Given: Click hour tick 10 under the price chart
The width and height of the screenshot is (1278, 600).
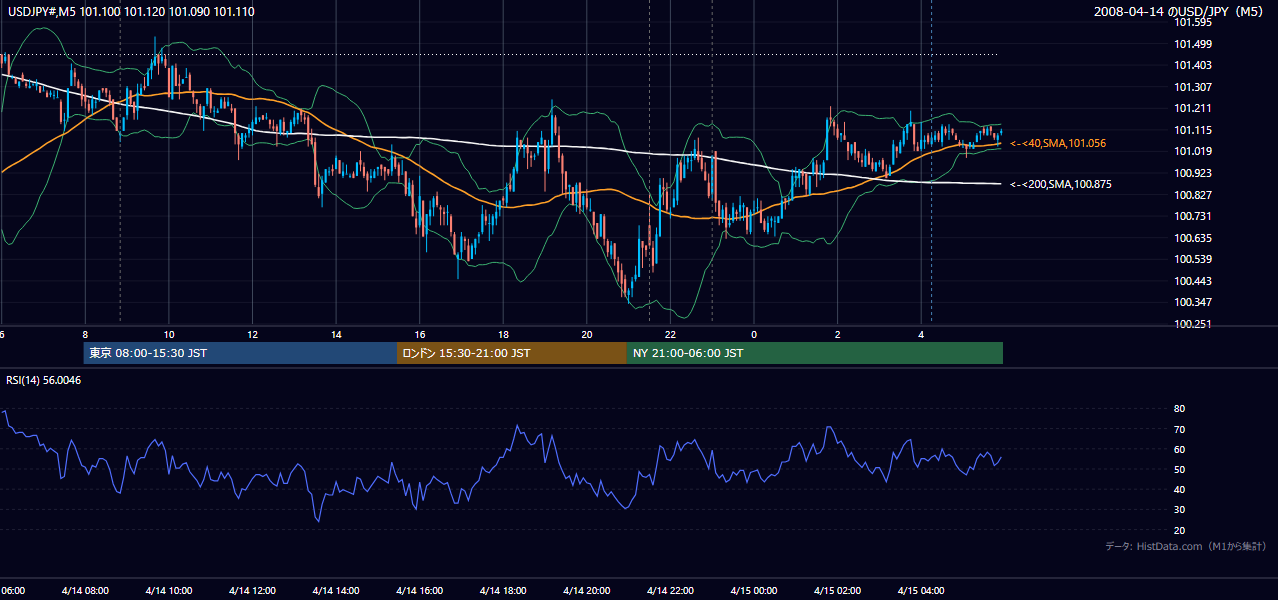Looking at the screenshot, I should click(x=169, y=335).
